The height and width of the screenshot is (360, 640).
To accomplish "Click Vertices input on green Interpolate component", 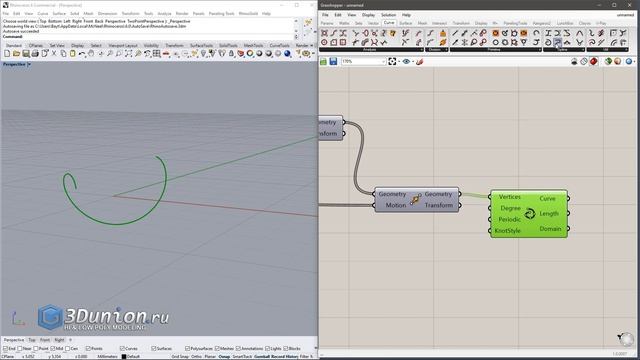I will [509, 197].
